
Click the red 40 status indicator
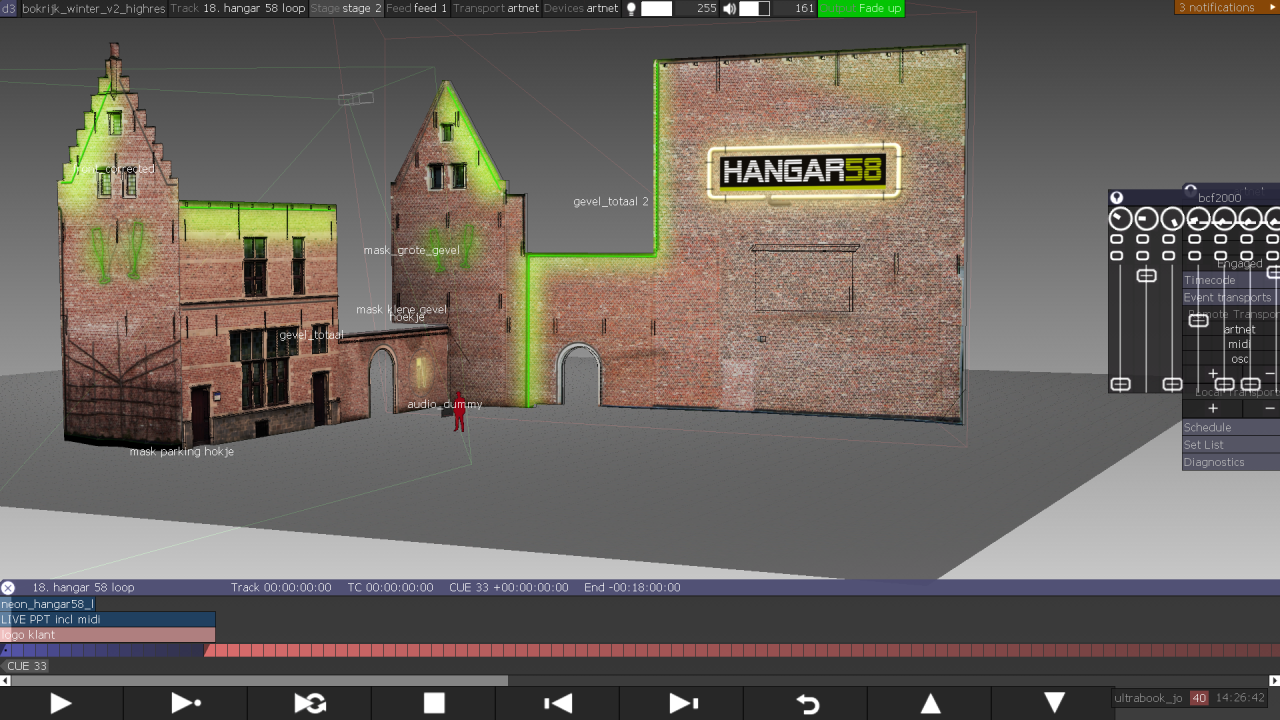tap(1199, 698)
